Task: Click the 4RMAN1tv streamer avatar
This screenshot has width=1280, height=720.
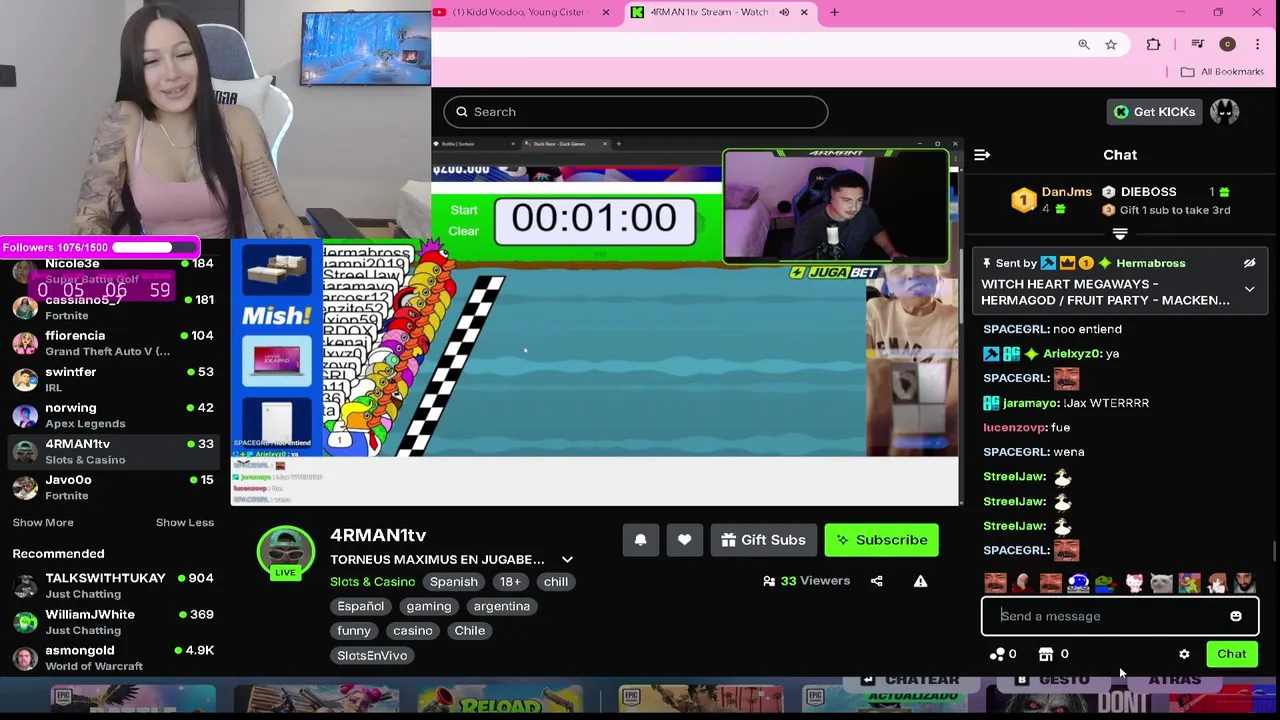Action: click(x=286, y=551)
